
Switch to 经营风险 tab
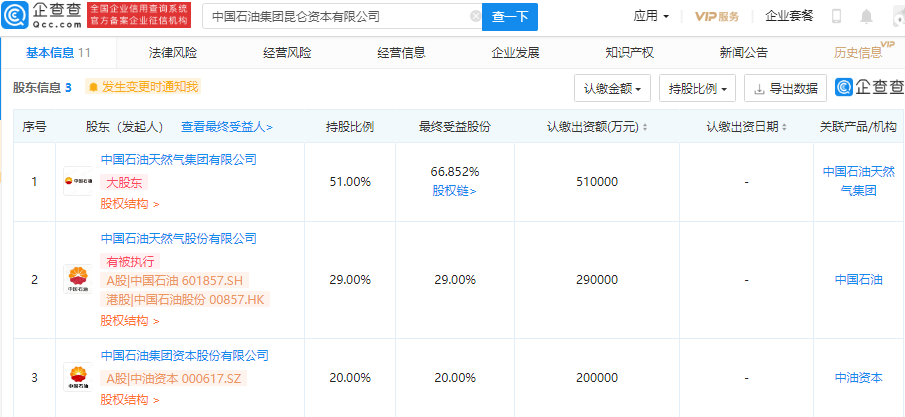[x=287, y=53]
